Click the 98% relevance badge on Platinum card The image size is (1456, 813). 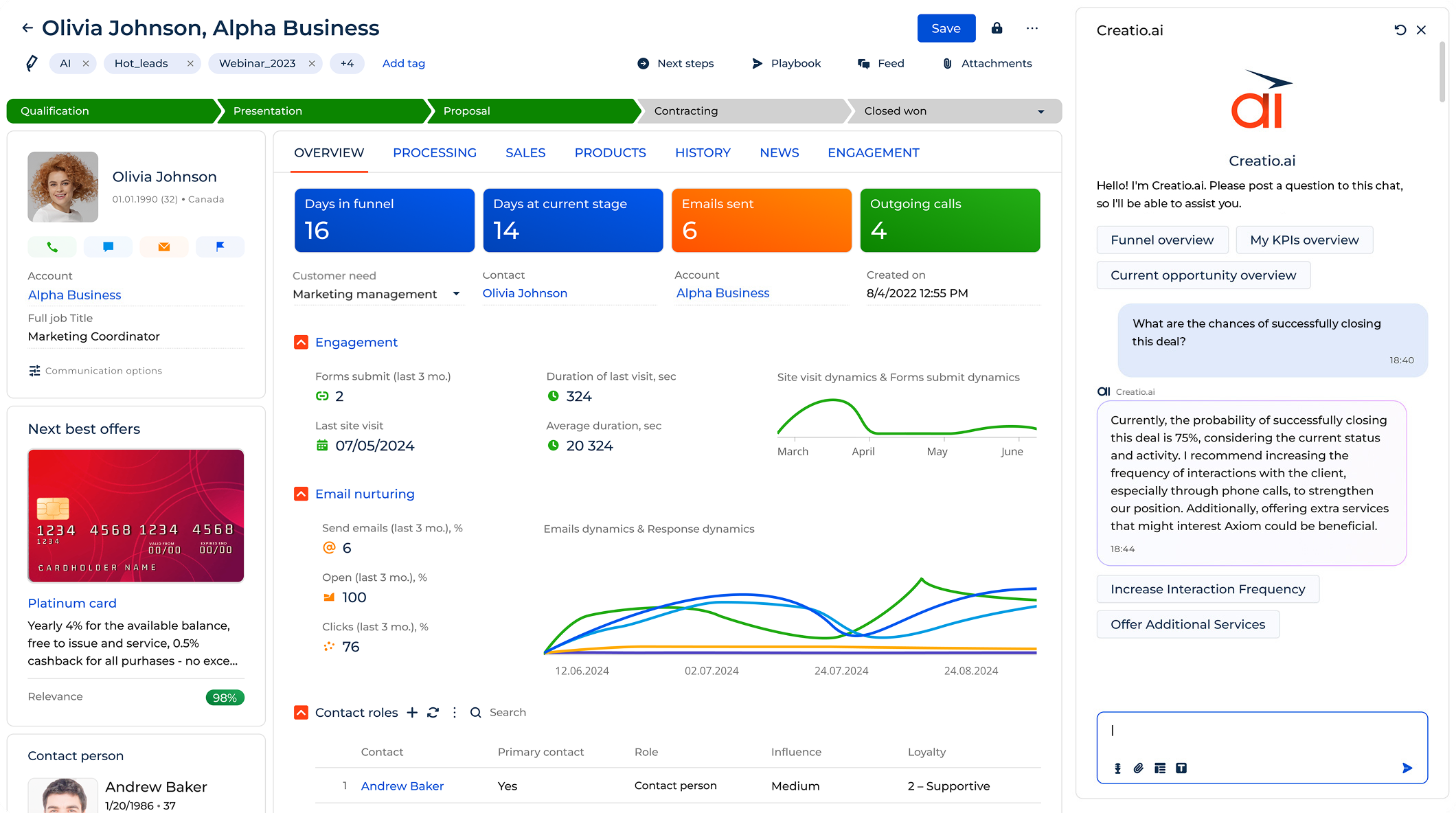click(x=225, y=697)
